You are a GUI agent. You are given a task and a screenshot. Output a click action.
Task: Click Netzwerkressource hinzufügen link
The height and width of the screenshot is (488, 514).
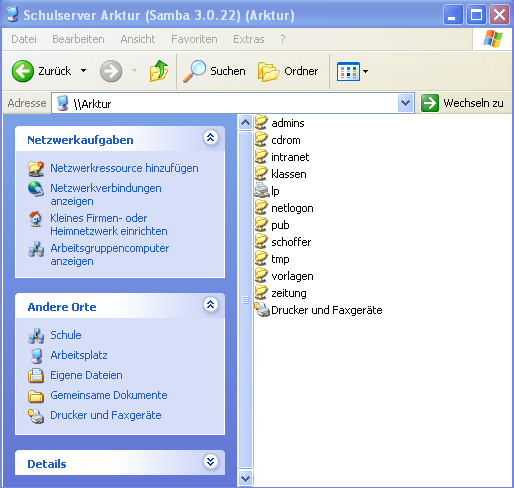(x=124, y=168)
